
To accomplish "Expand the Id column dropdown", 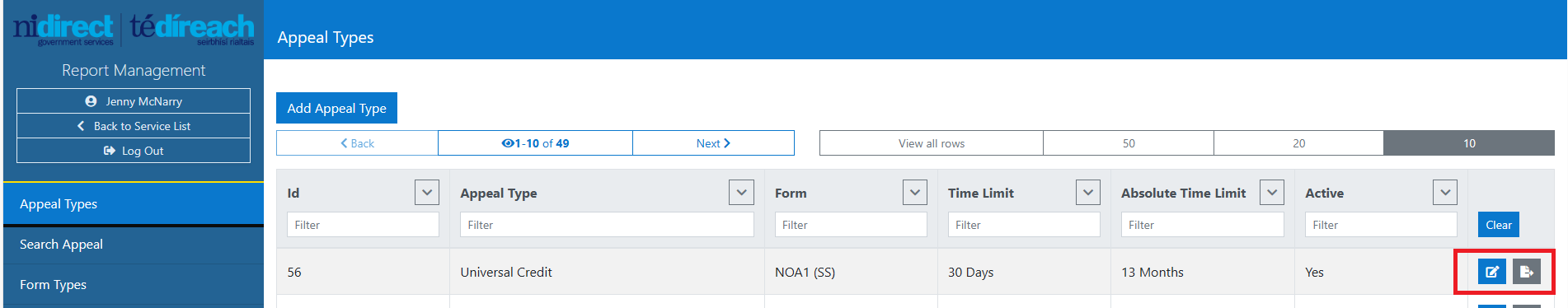I will [x=427, y=193].
